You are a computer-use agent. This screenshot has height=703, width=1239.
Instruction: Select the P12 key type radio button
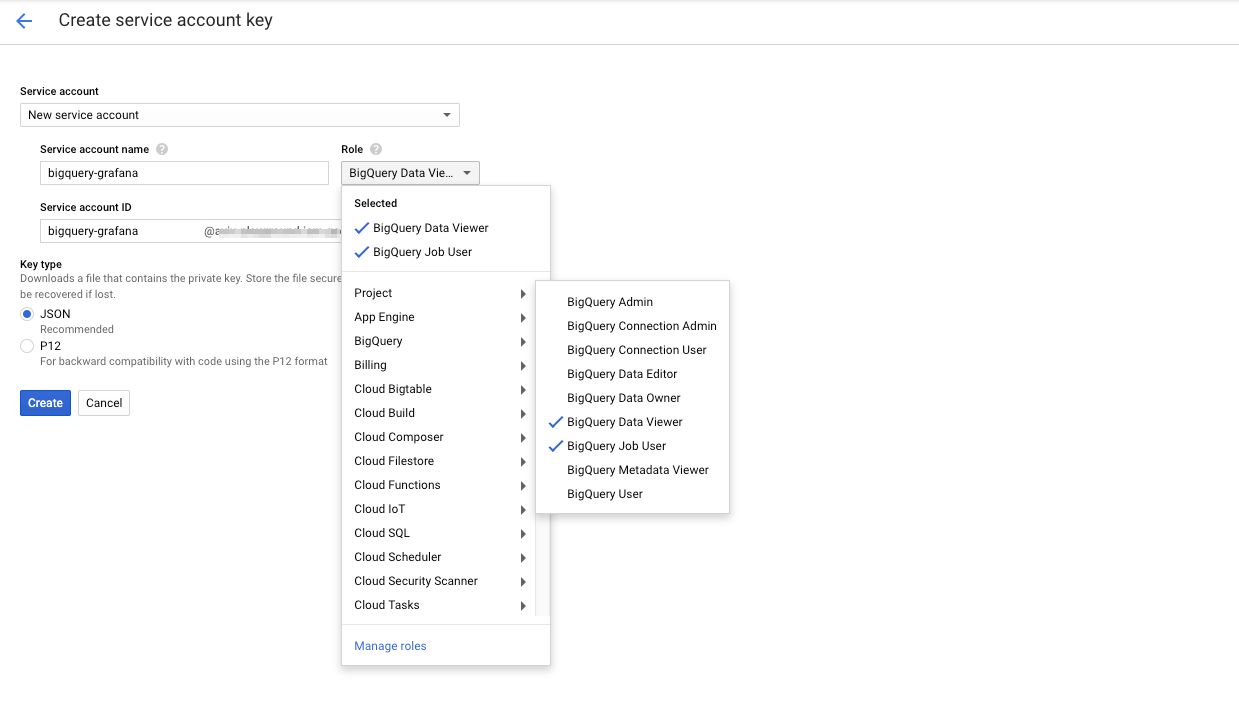(27, 346)
